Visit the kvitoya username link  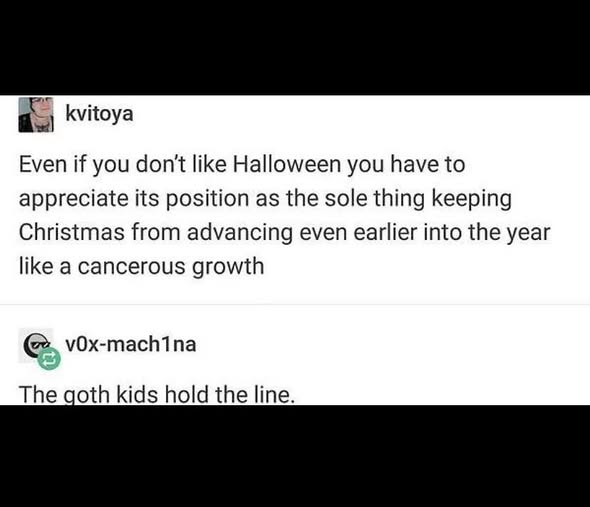(x=99, y=113)
